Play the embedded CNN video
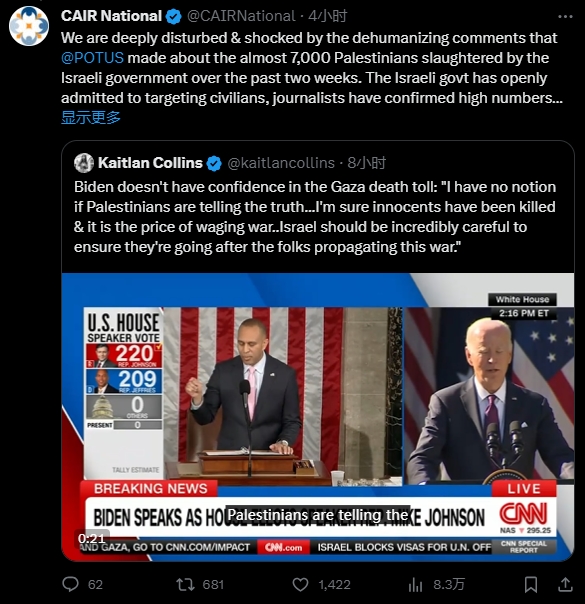 click(318, 417)
